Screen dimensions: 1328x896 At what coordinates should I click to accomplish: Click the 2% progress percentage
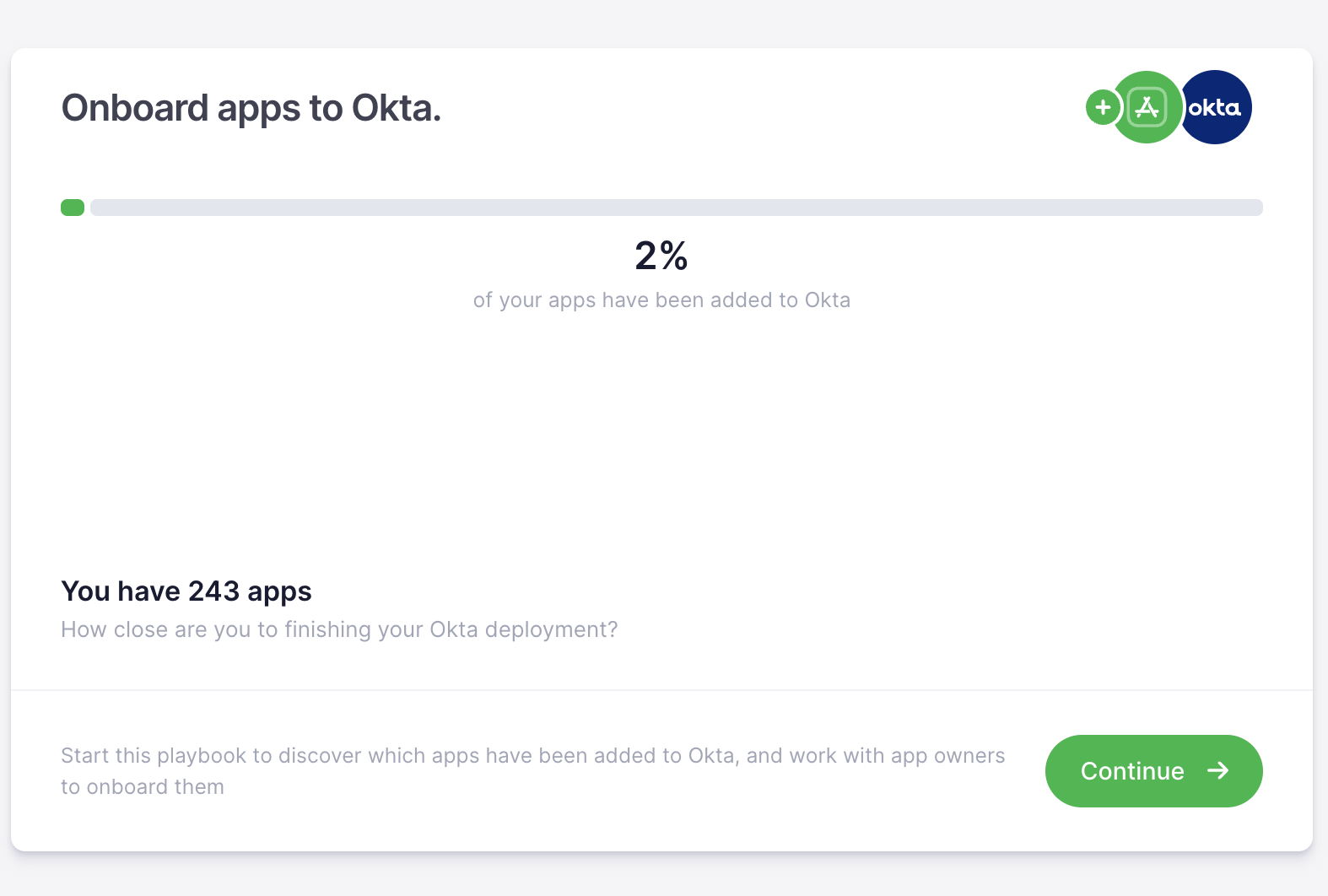click(661, 256)
